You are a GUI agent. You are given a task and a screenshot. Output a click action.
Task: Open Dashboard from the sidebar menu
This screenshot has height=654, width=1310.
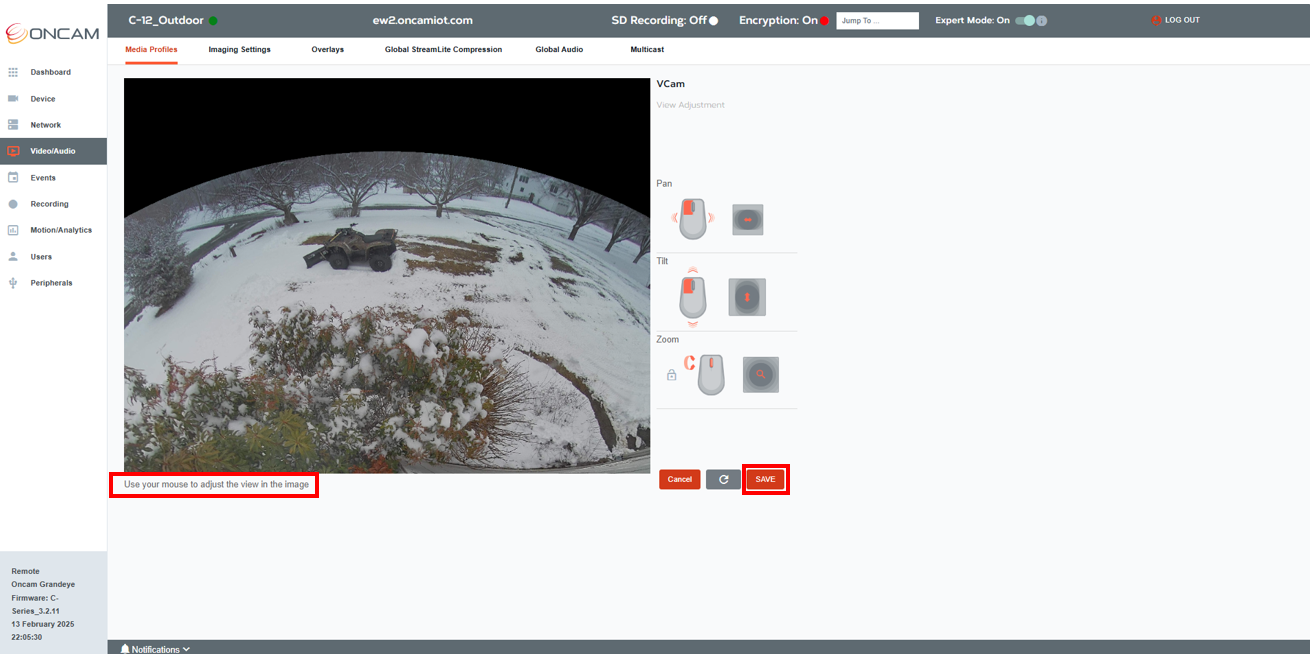coord(53,72)
